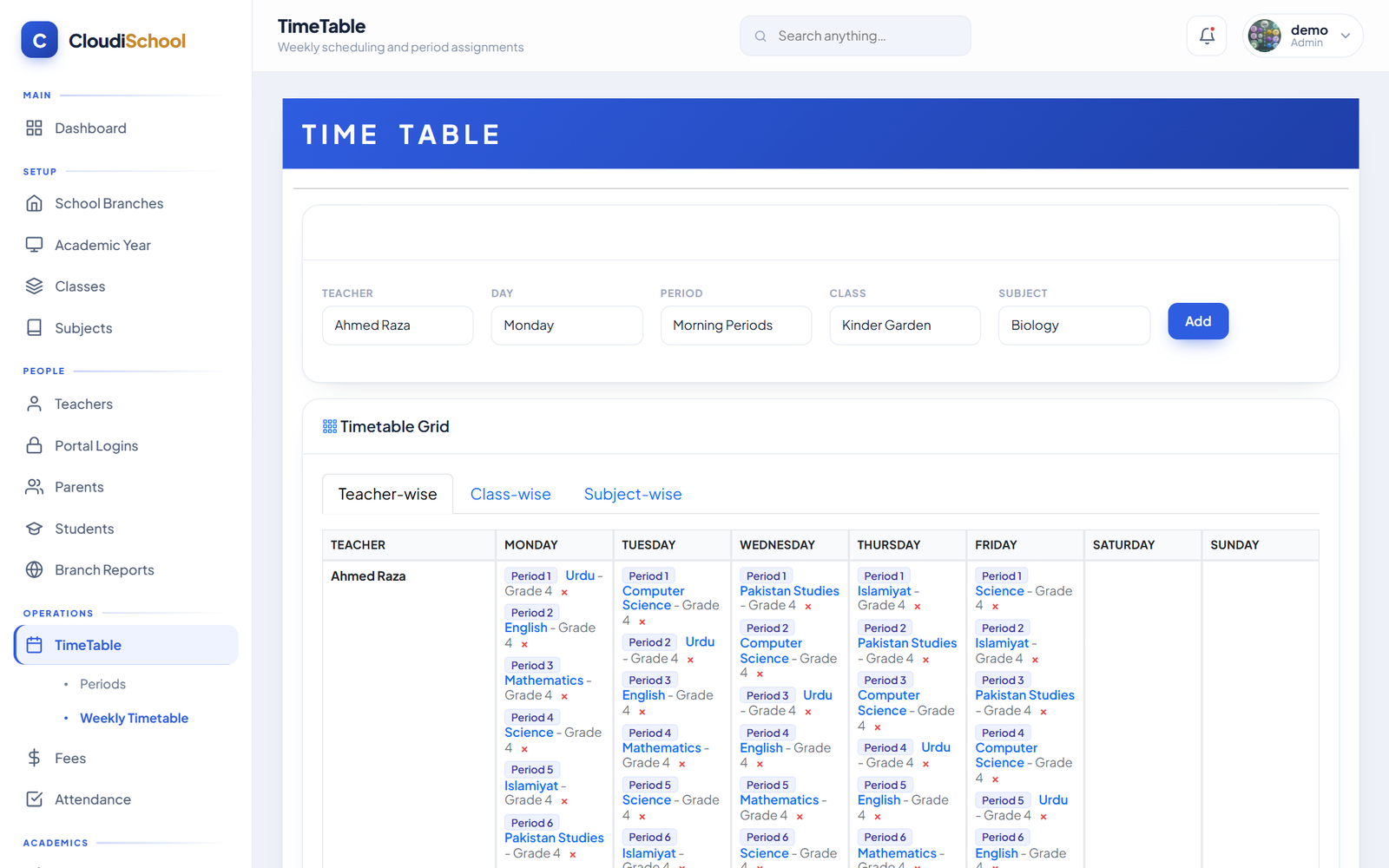Click Friday Period 3 Pakistan Studies link
The height and width of the screenshot is (868, 1389).
click(x=1024, y=695)
